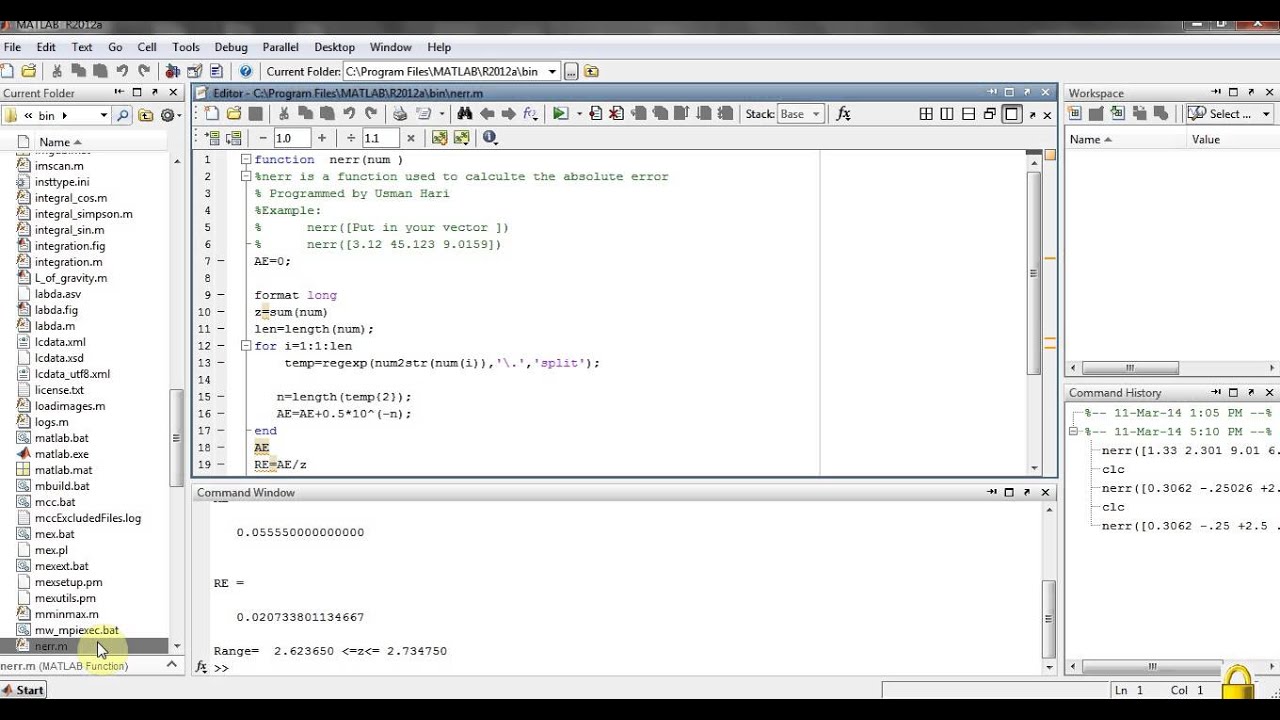
Task: Open the Simulink icon in the main toolbar
Action: pyautogui.click(x=172, y=71)
